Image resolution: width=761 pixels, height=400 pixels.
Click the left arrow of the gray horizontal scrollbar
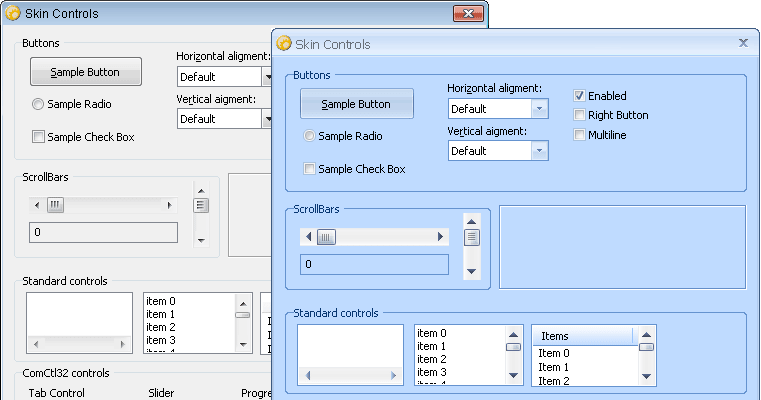click(37, 205)
